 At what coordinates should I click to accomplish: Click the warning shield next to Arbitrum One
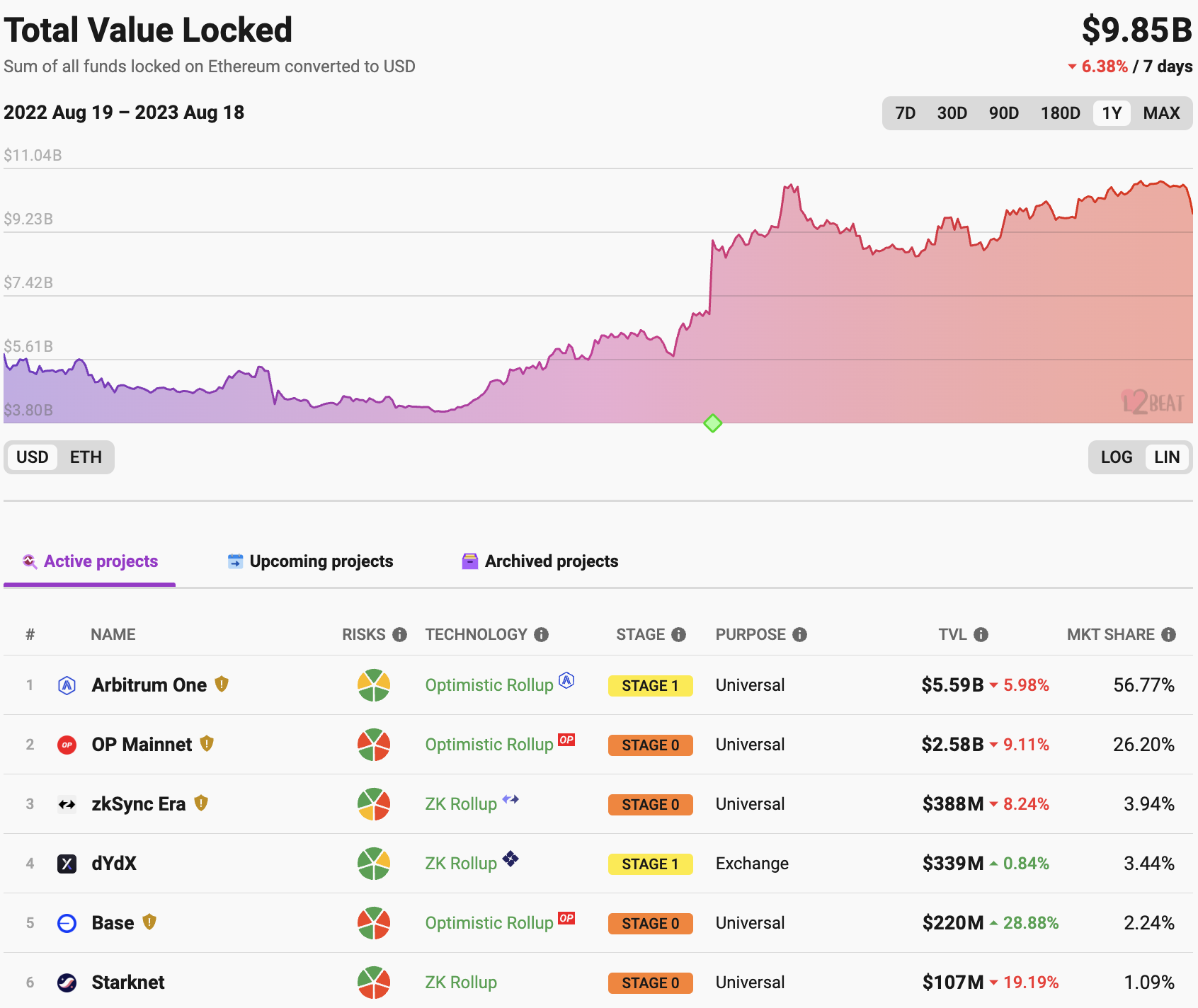coord(222,684)
